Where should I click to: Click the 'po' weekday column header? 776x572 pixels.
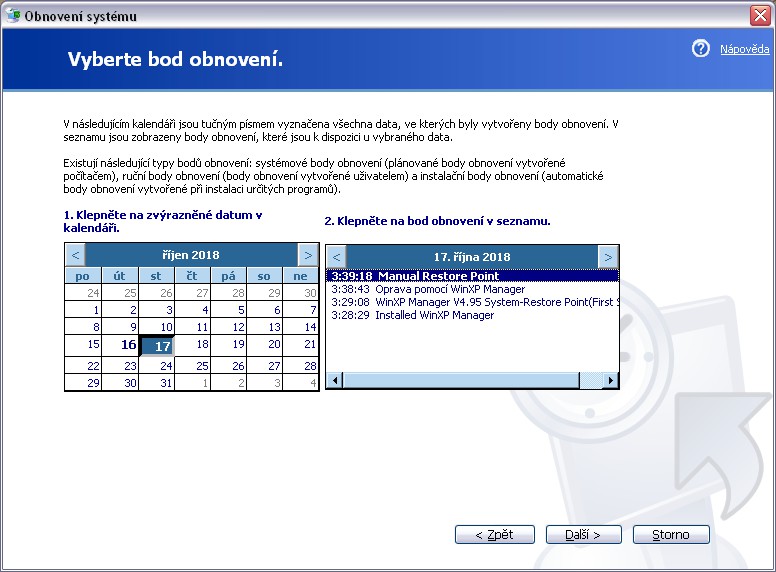pyautogui.click(x=83, y=276)
